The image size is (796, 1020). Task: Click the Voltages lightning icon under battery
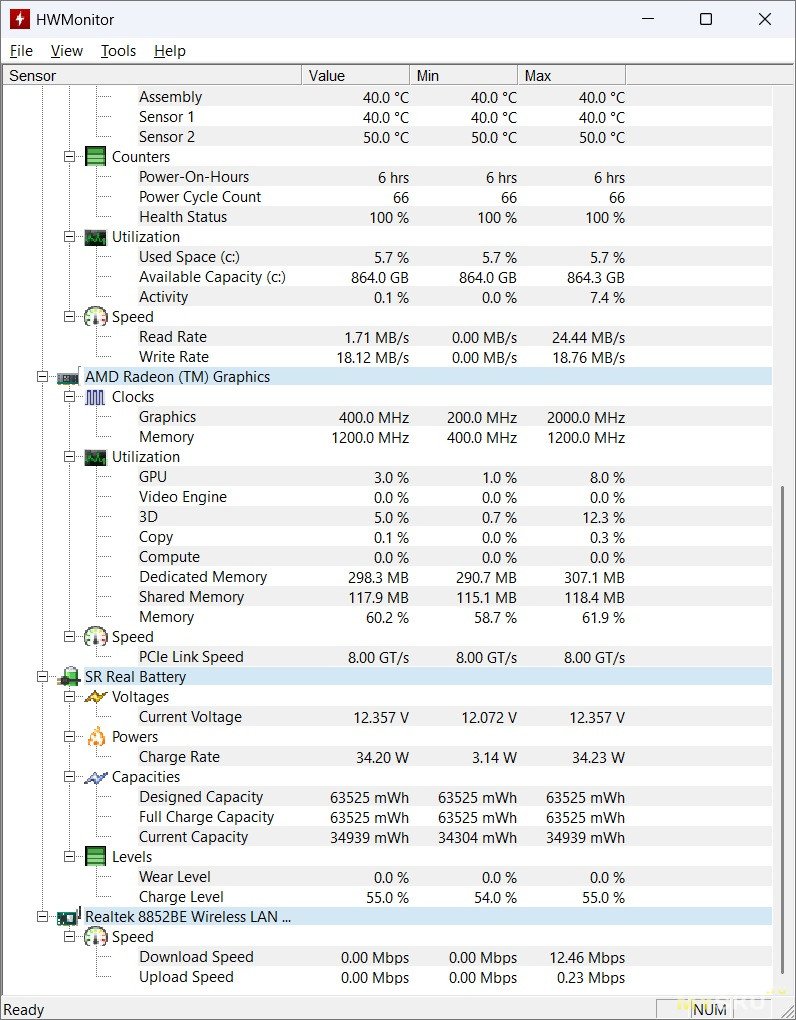(95, 697)
